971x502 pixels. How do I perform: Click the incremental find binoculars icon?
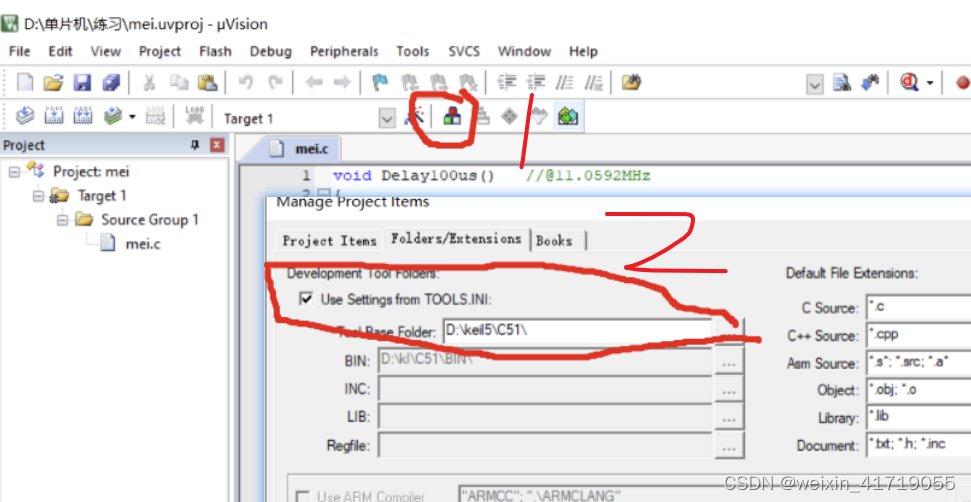870,82
